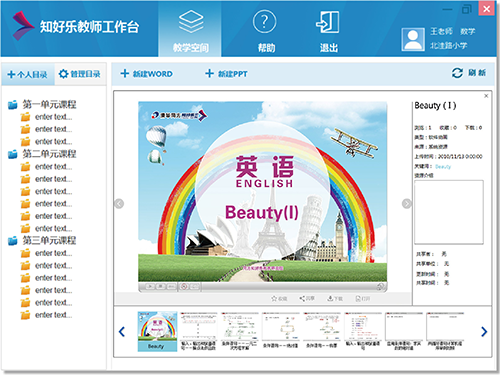Image resolution: width=500 pixels, height=375 pixels.
Task: Click the print icon below preview
Action: pos(358,298)
